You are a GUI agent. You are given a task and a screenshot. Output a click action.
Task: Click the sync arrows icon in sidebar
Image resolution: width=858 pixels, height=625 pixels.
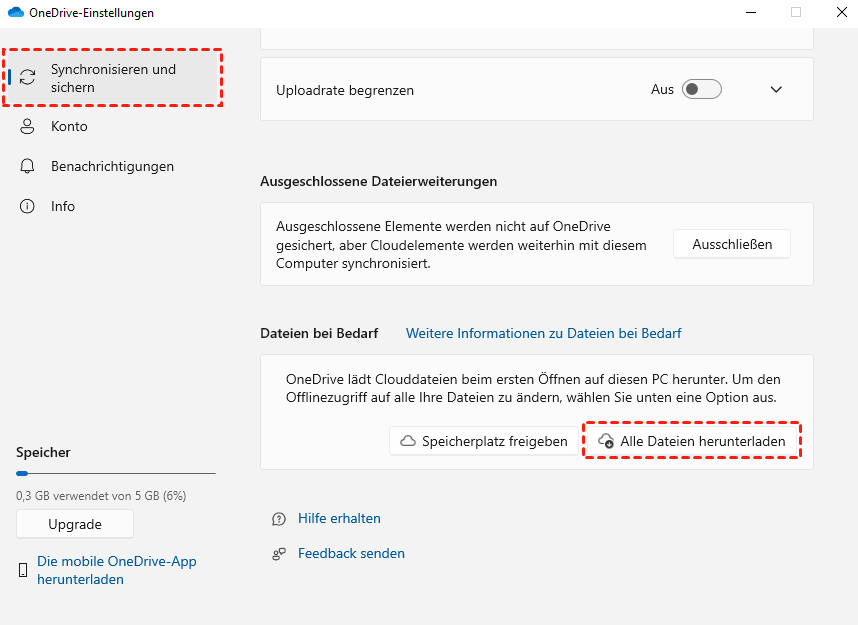pyautogui.click(x=28, y=78)
